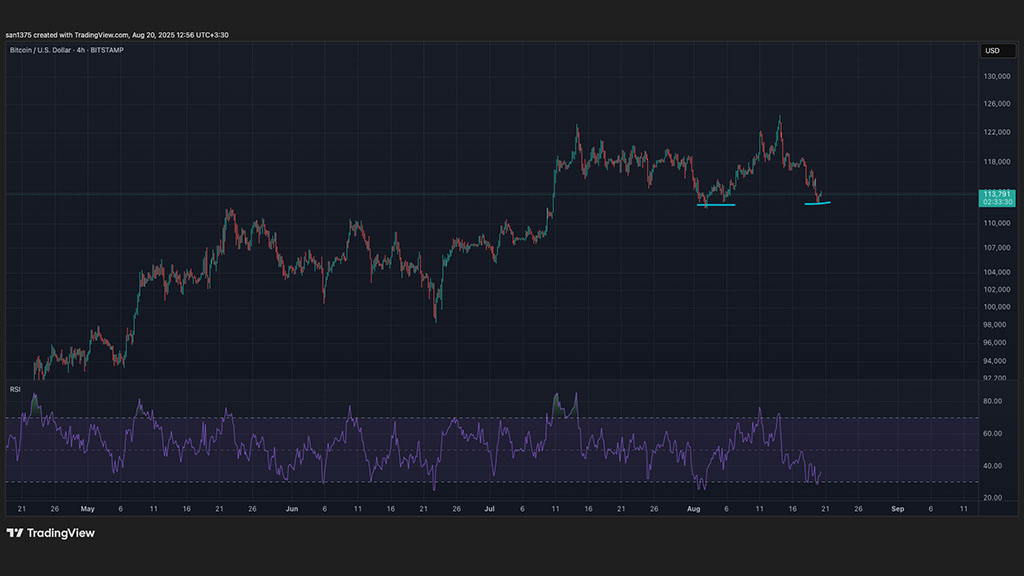Click the RSI 20.00 scale value
Screen dimensions: 1024x576
pyautogui.click(x=993, y=498)
